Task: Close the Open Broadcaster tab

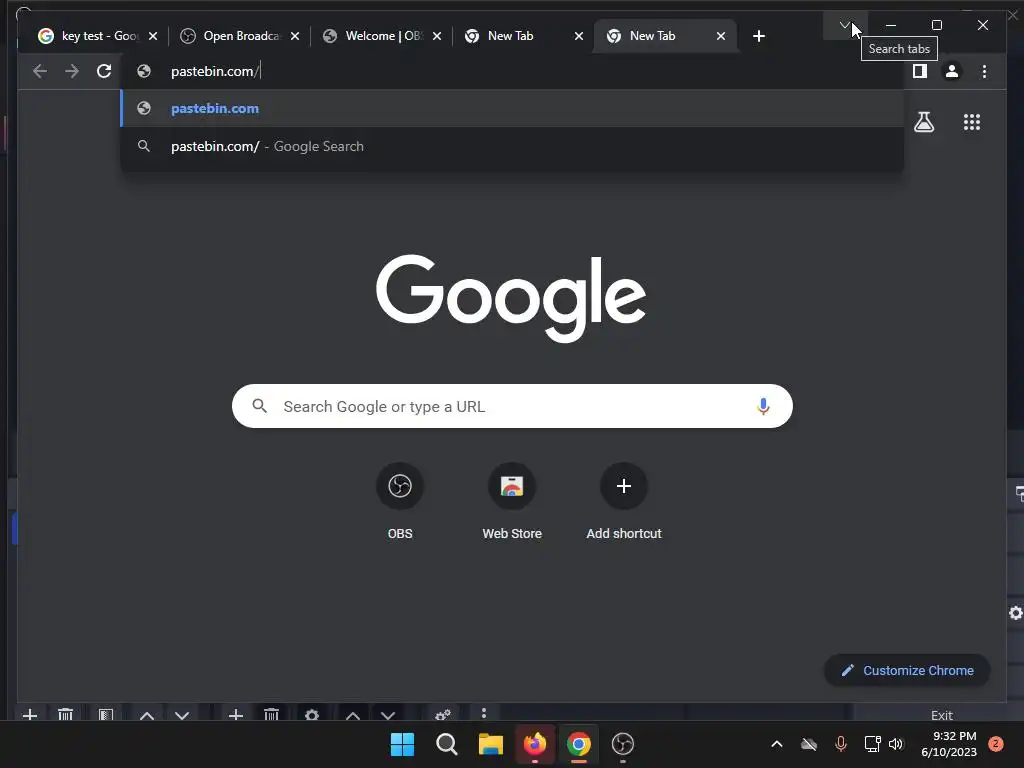Action: pos(295,36)
